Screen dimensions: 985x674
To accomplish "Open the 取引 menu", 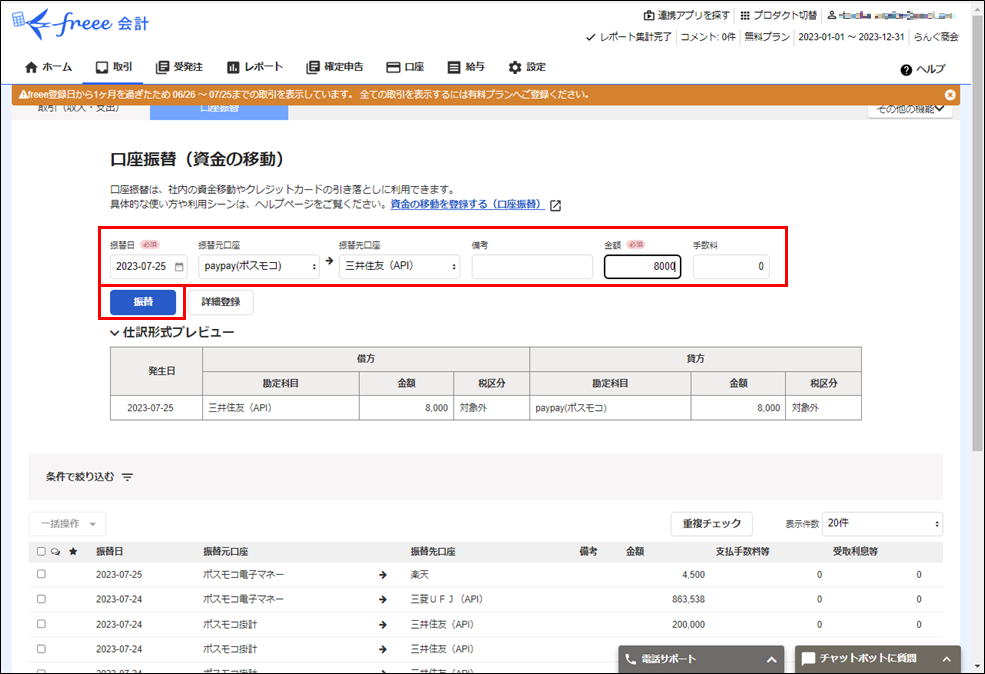I will tap(114, 67).
